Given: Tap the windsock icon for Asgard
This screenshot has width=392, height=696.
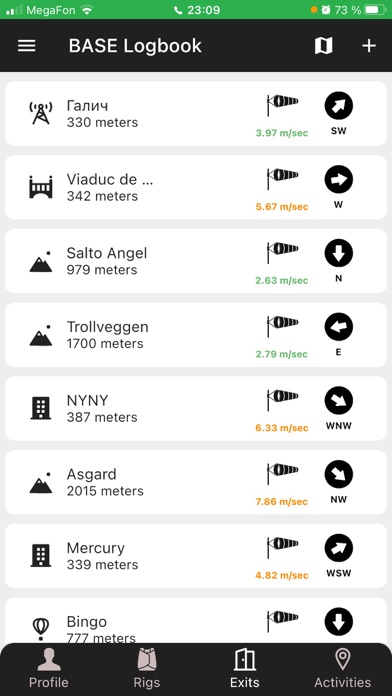Looking at the screenshot, I should pos(282,474).
